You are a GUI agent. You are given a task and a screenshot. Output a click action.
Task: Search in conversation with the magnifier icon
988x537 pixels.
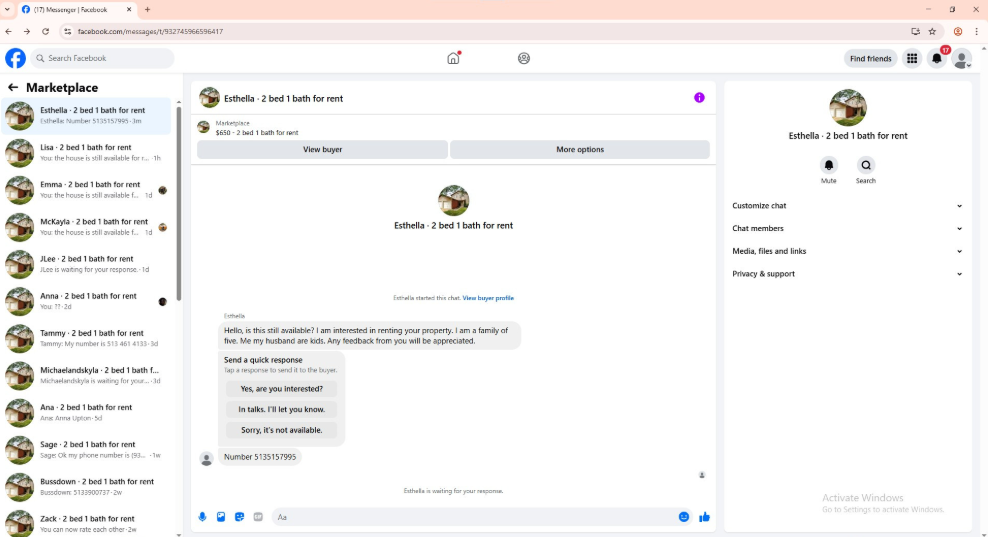click(x=866, y=165)
